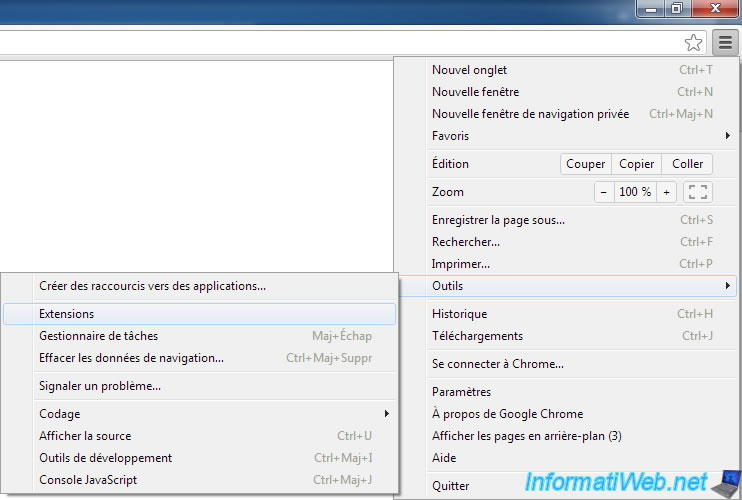742x500 pixels.
Task: Click the Chrome hamburger menu icon
Action: point(725,42)
